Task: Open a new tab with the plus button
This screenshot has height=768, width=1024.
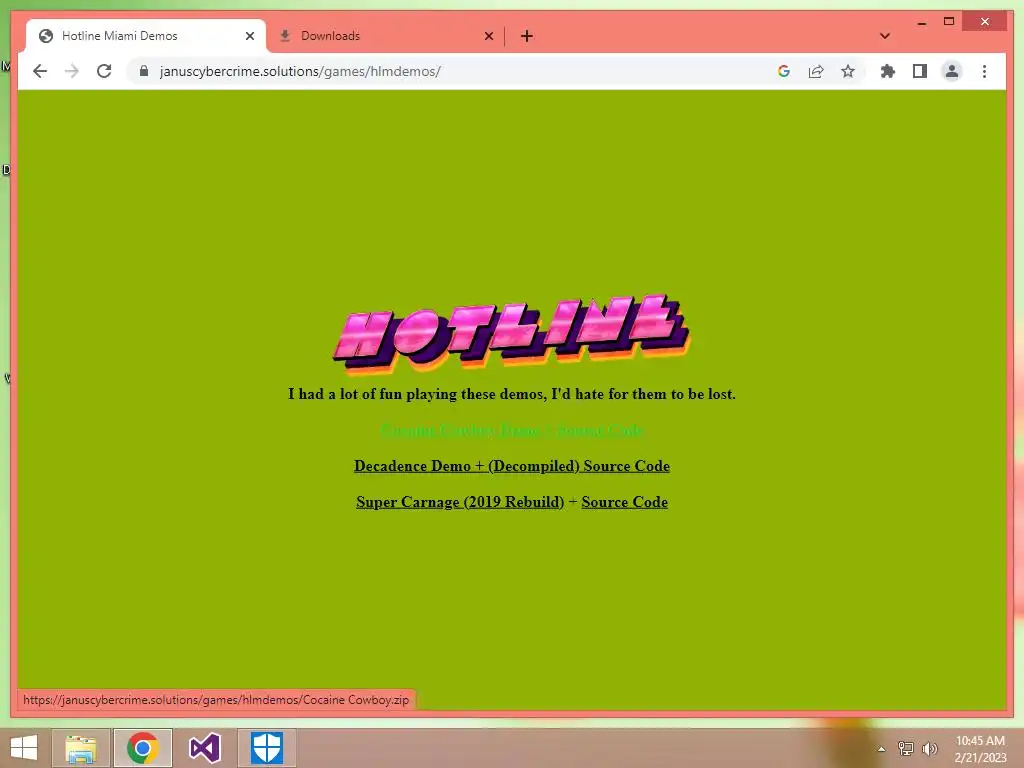Action: tap(527, 36)
